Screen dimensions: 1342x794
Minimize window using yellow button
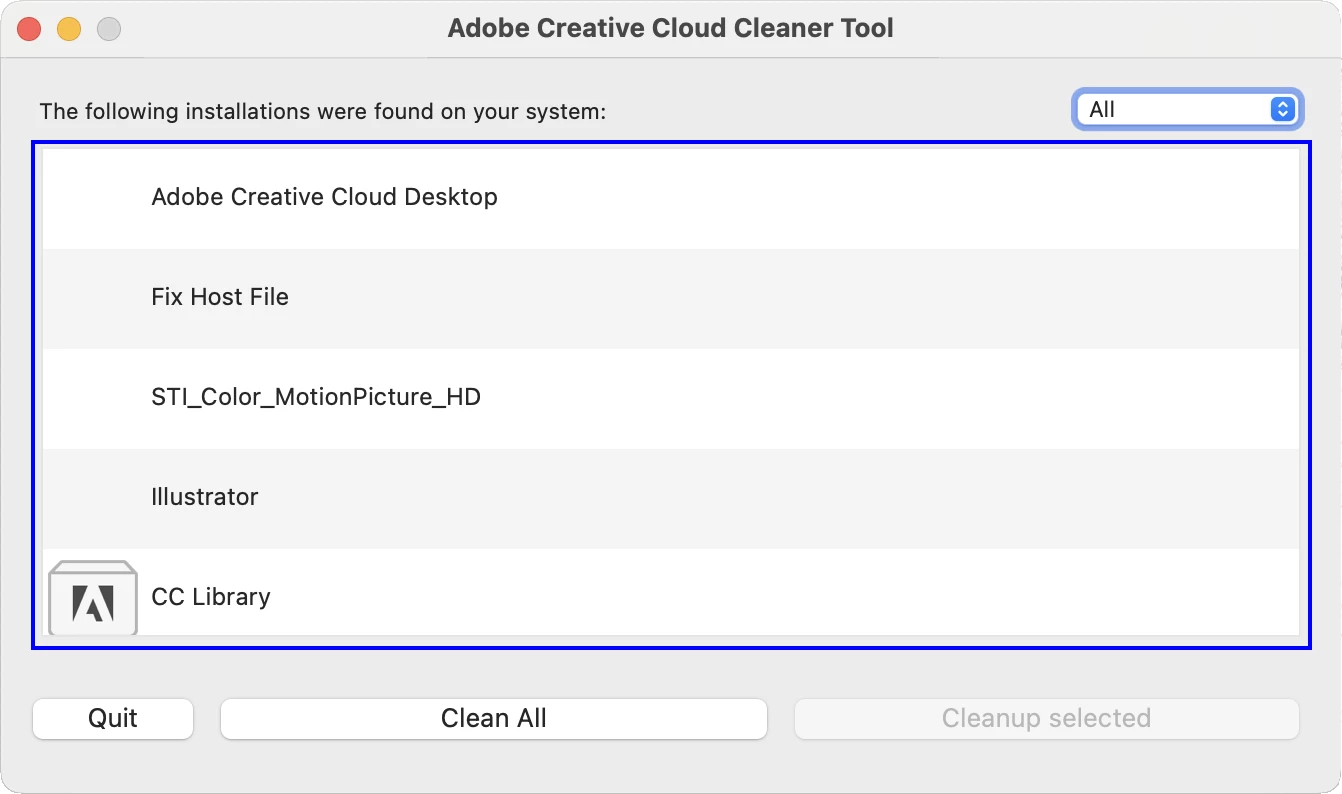point(69,29)
